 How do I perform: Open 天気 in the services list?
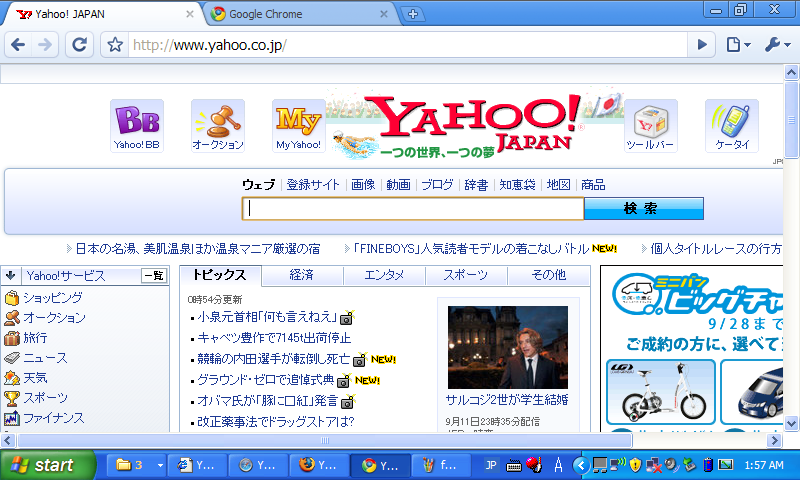coord(35,378)
